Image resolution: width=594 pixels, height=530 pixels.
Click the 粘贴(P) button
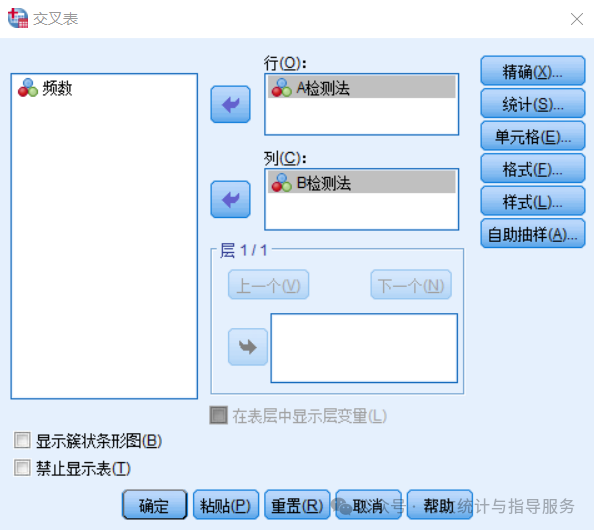coord(226,505)
